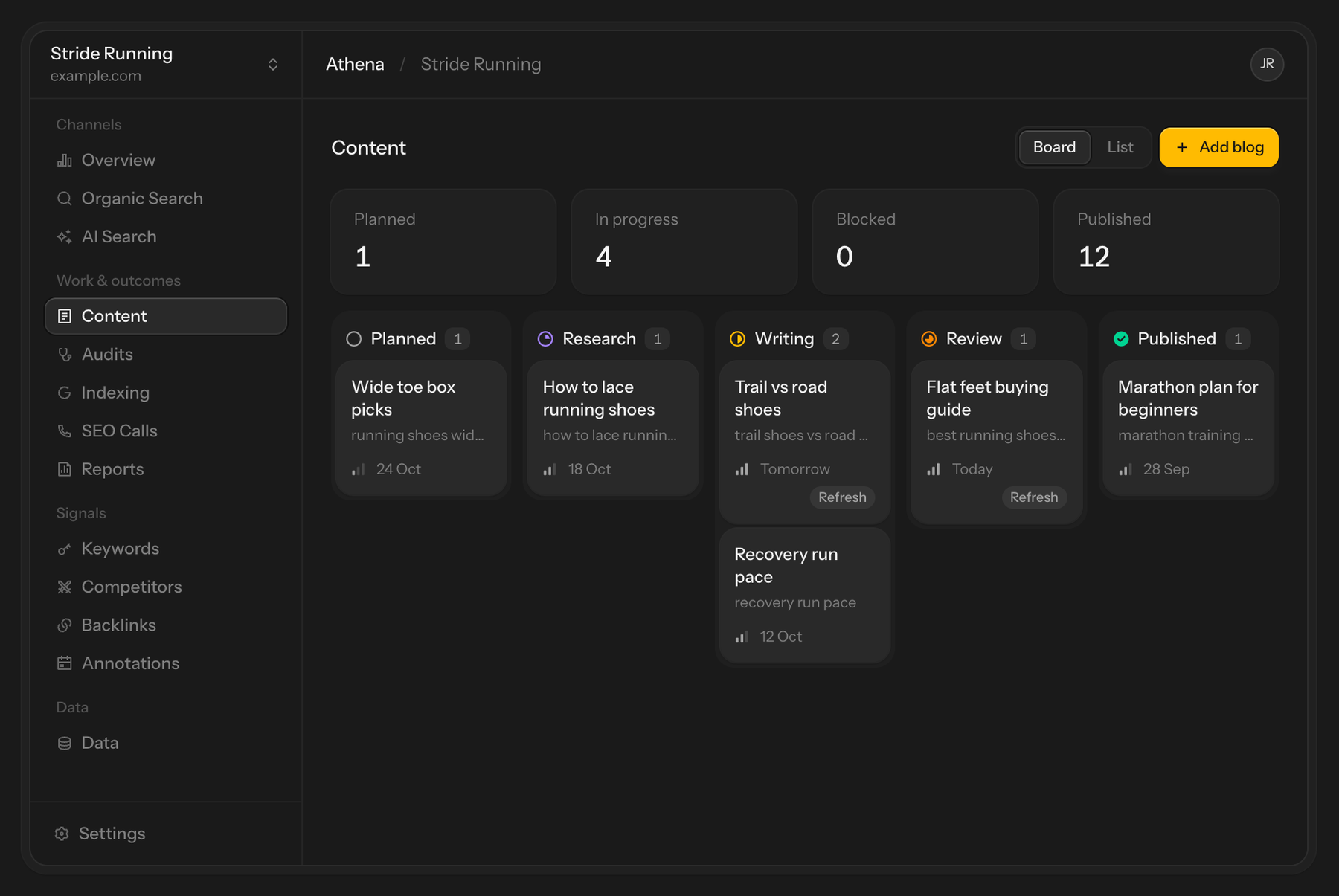The image size is (1339, 896).
Task: Expand the Stride Running workspace switcher
Action: tap(273, 65)
